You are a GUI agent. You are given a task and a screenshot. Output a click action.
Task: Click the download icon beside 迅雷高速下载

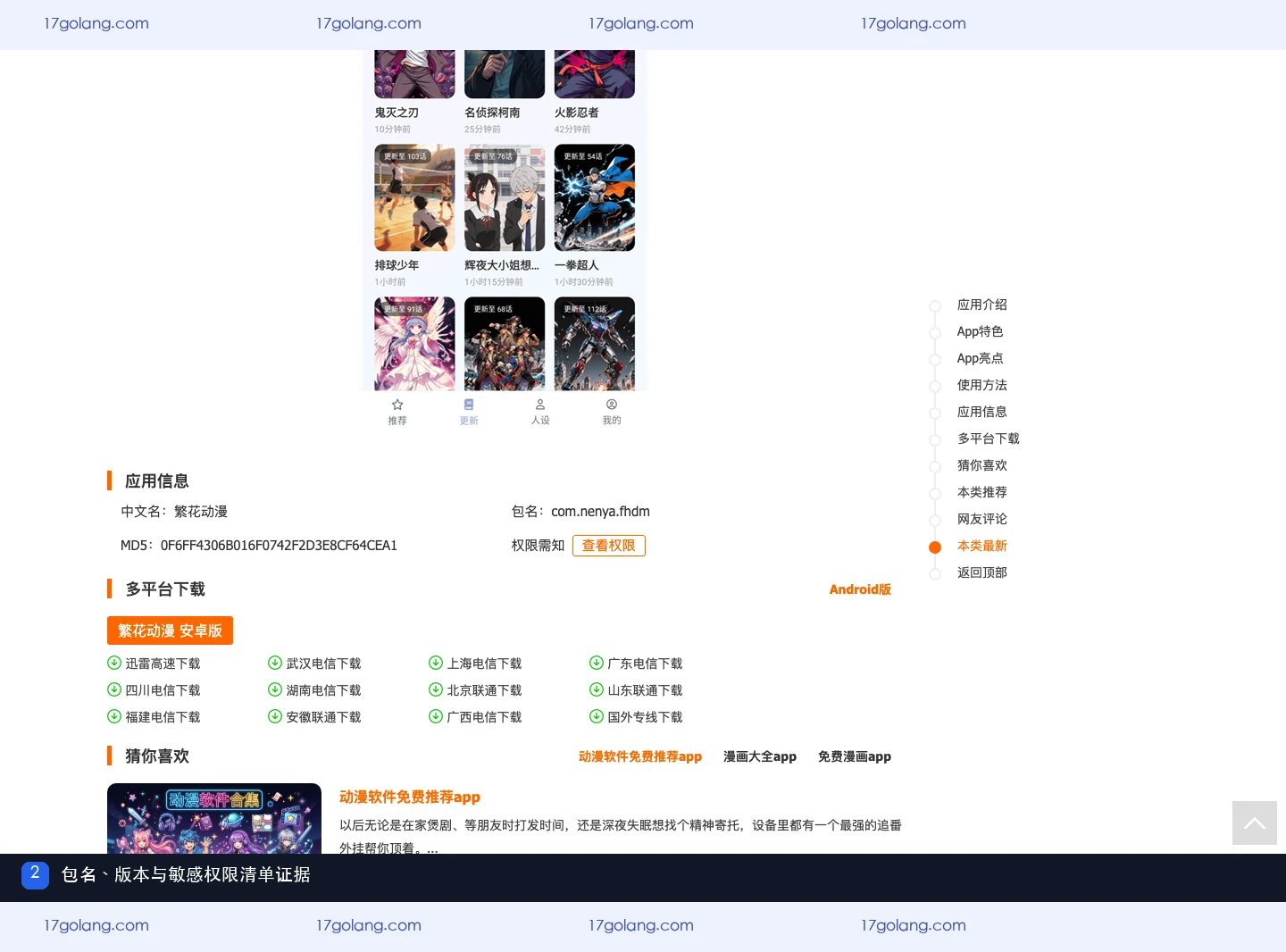coord(114,663)
